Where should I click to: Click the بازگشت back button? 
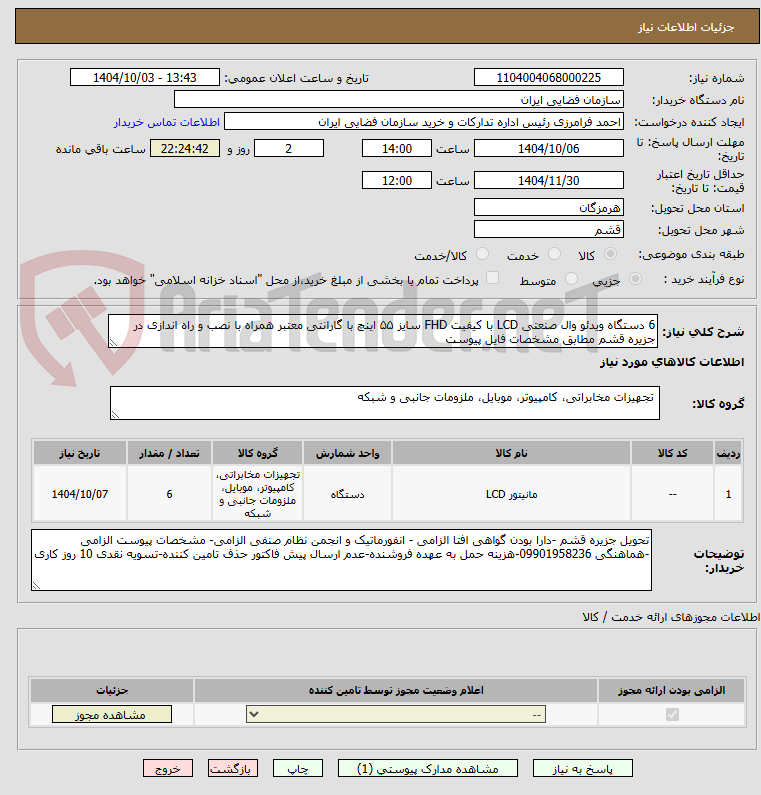[x=233, y=769]
